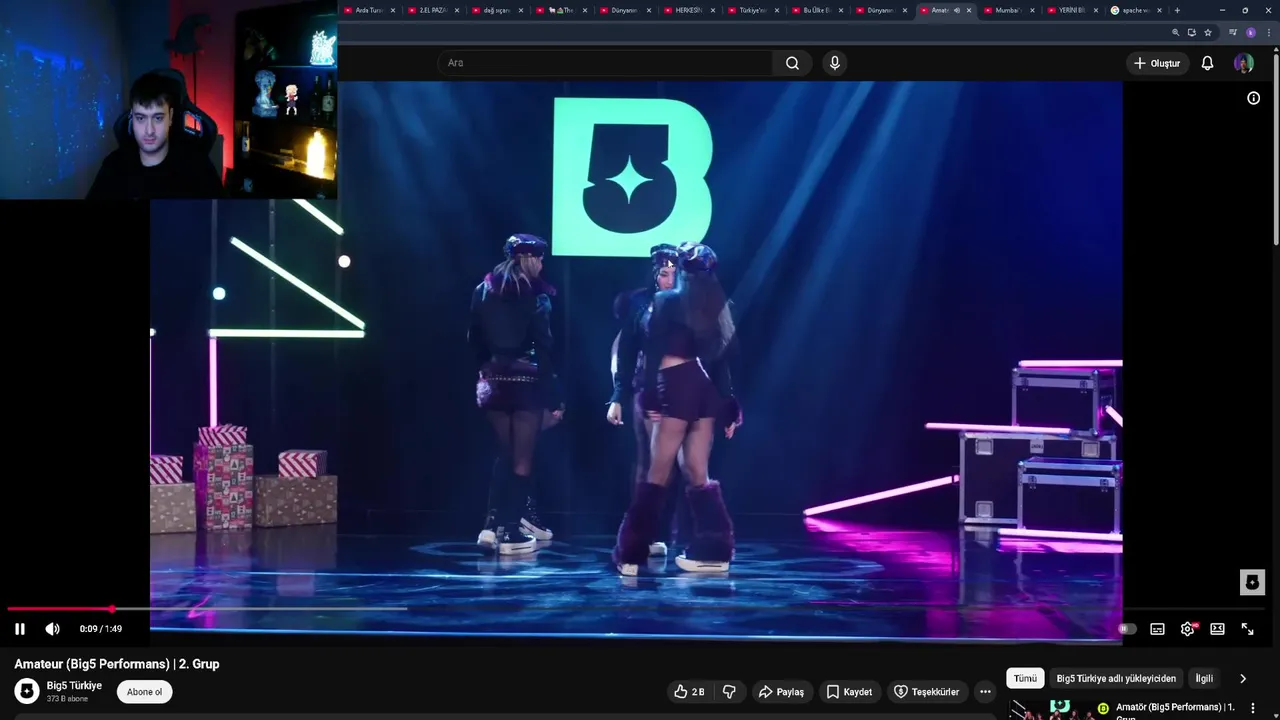Screen dimensions: 1280x720
Task: Click the channel watermark in the player
Action: pos(1252,582)
